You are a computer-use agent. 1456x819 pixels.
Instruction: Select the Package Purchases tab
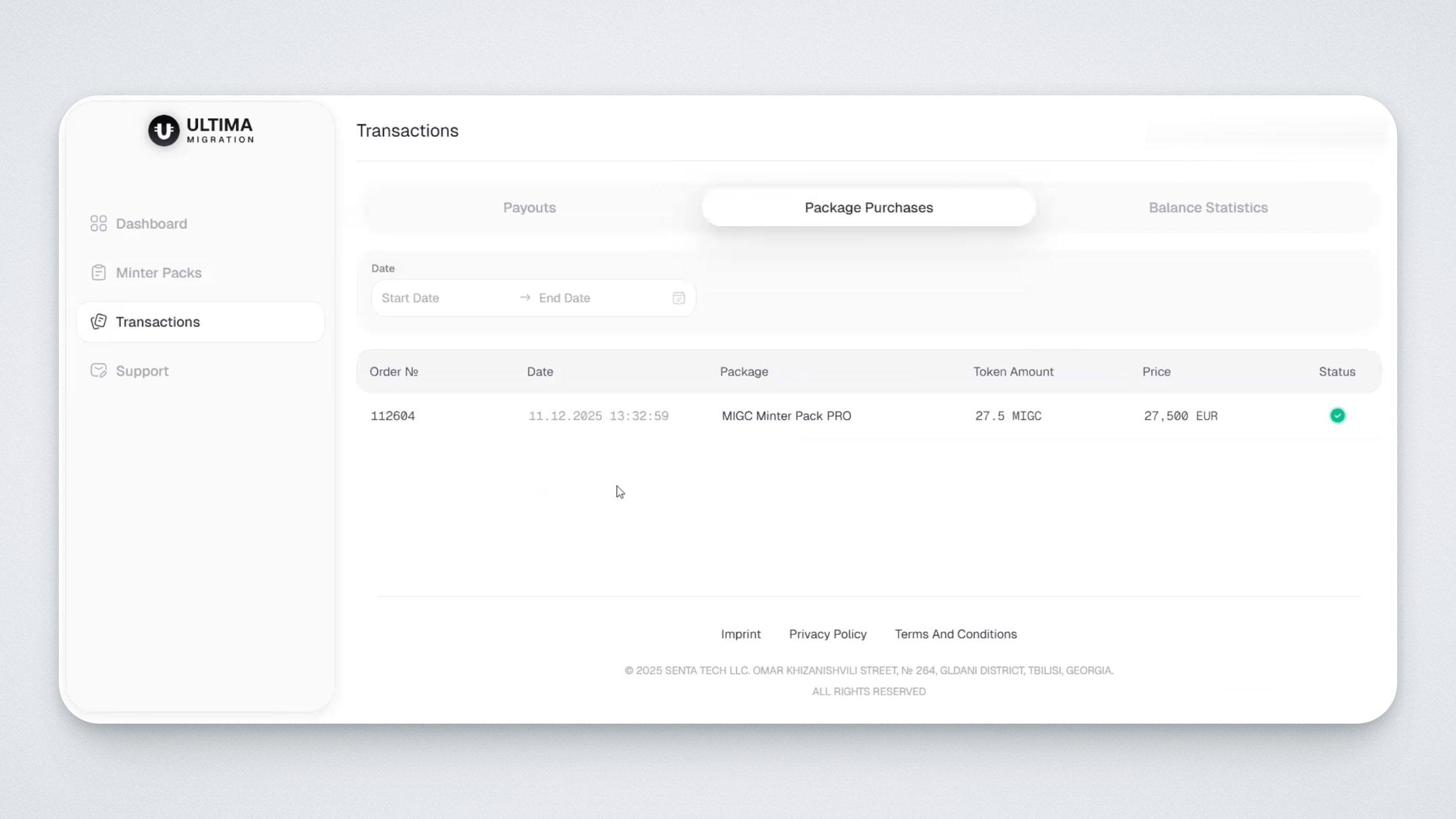coord(869,208)
